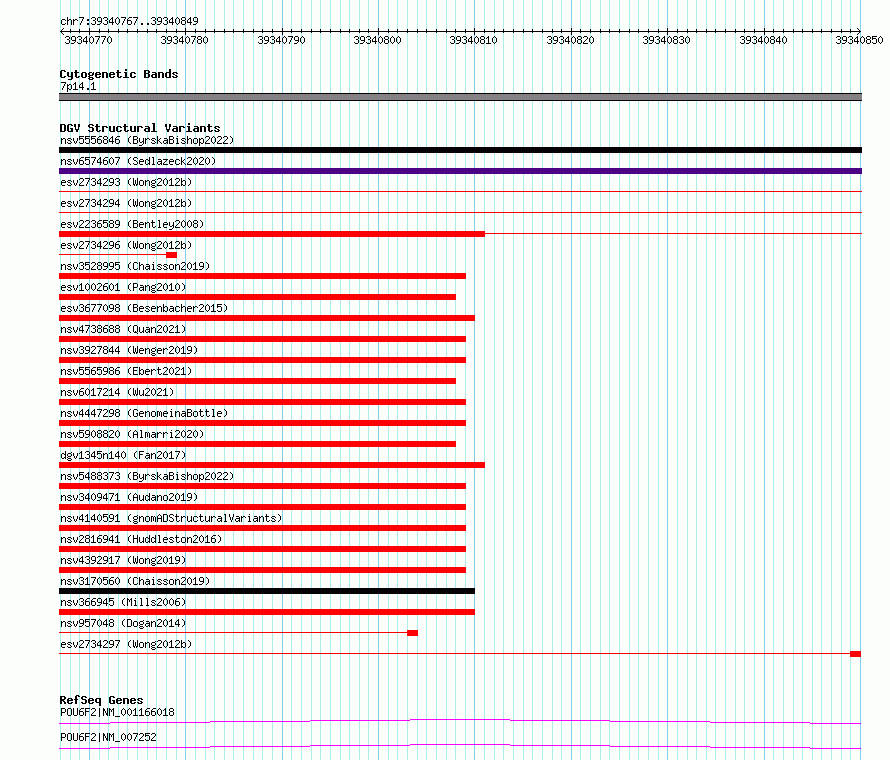Viewport: 890px width, 760px height.
Task: Open nsv4738688 (Quan2021) variant label
Action: [123, 329]
